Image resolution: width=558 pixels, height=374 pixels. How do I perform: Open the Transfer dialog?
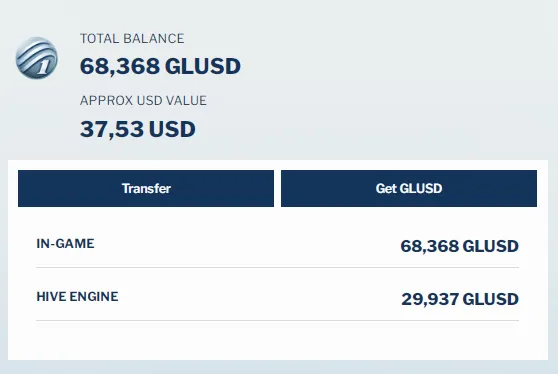tap(146, 188)
